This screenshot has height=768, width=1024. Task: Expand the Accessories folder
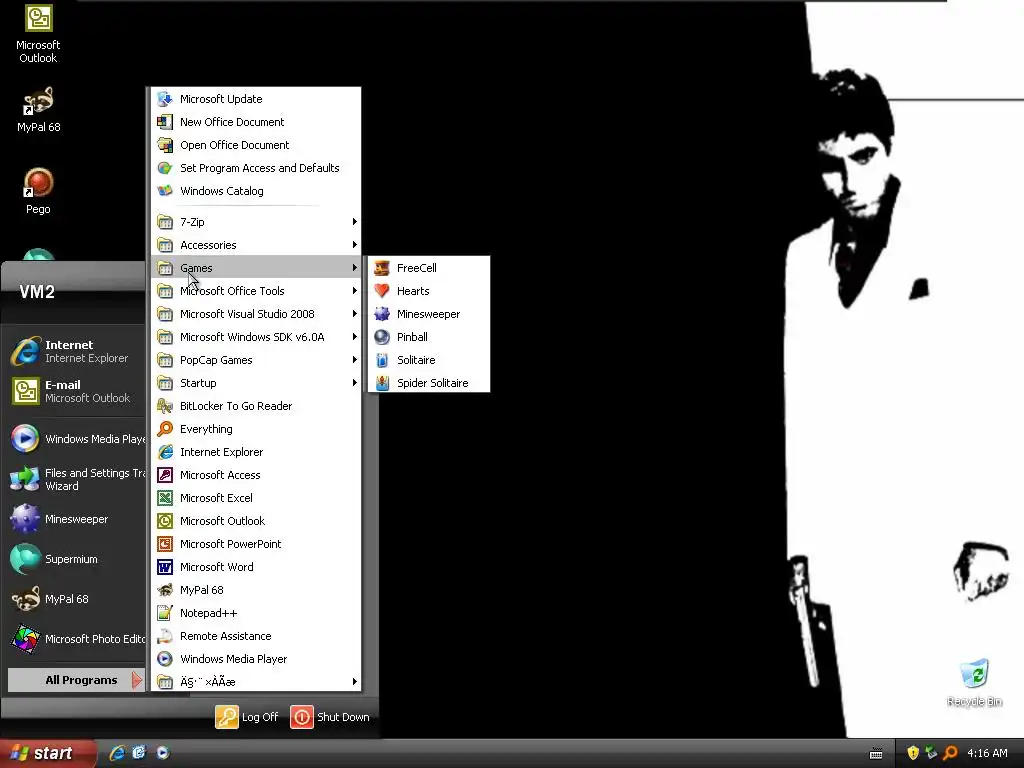click(256, 245)
